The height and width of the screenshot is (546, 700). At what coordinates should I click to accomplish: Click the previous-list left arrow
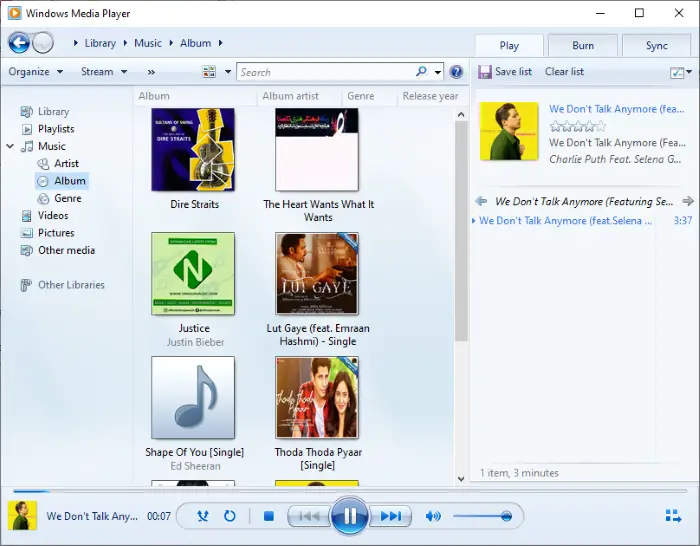481,201
